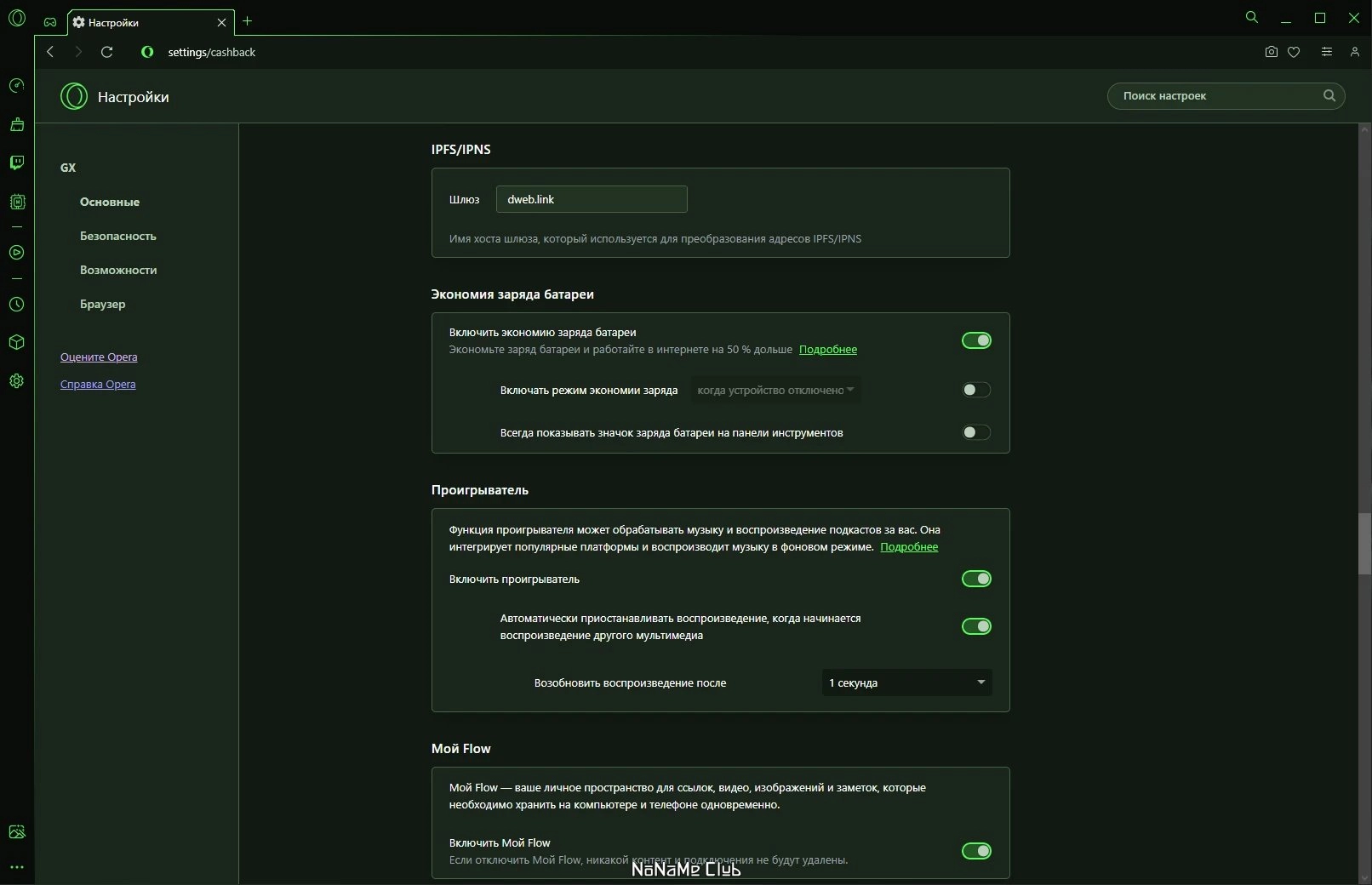Open the picture icon near the sidebar bottom

pyautogui.click(x=17, y=832)
